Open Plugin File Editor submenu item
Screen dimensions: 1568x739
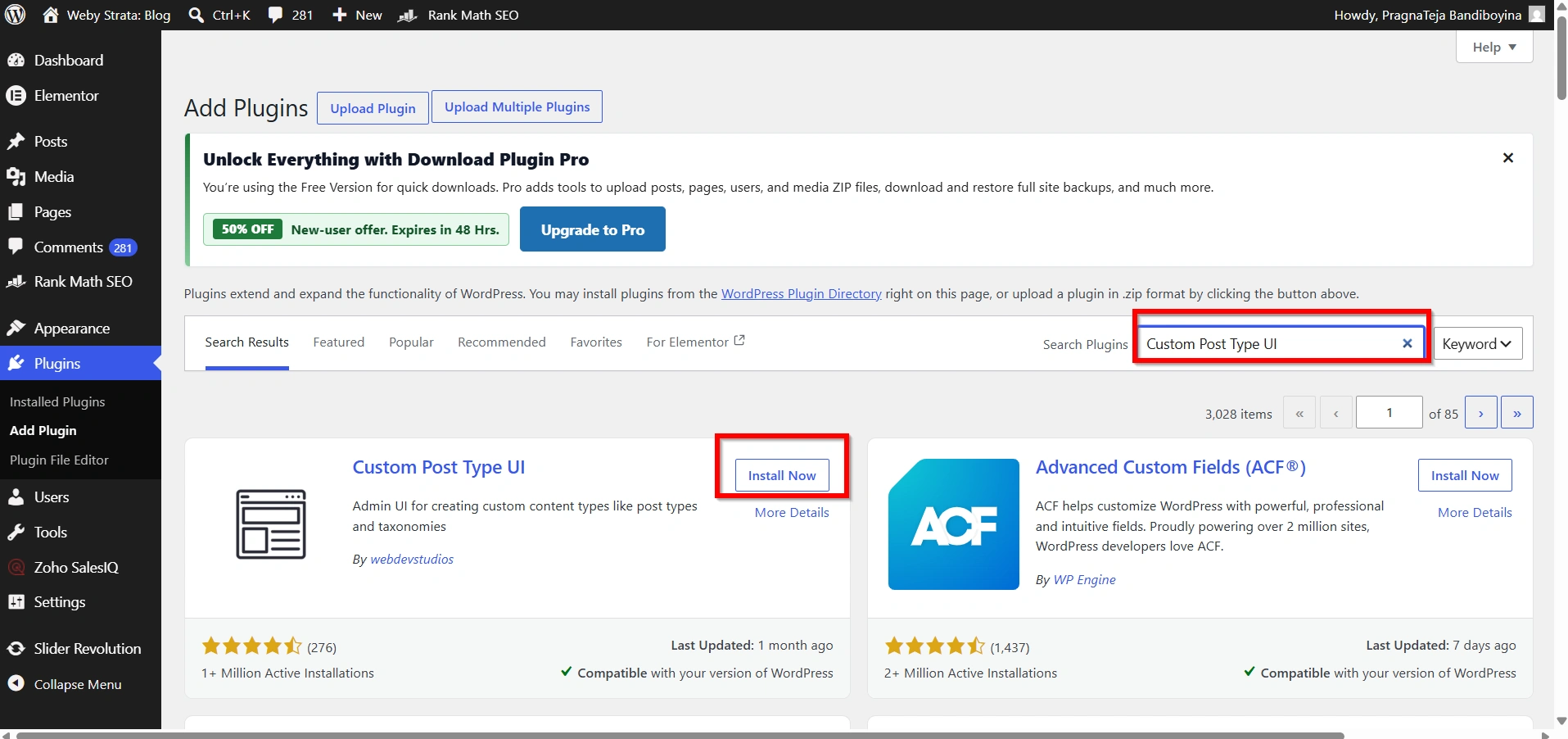click(59, 460)
